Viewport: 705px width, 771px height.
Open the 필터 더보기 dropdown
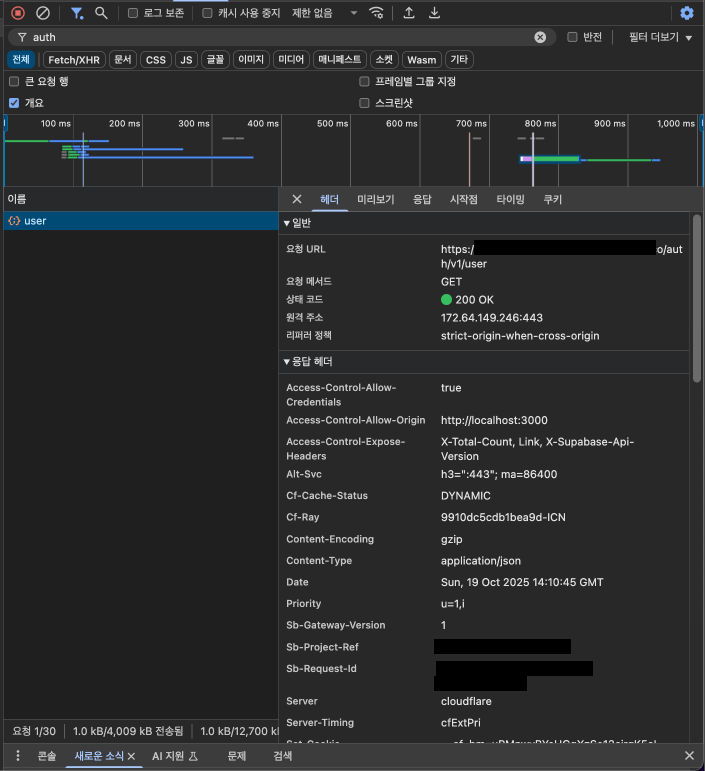pyautogui.click(x=660, y=37)
